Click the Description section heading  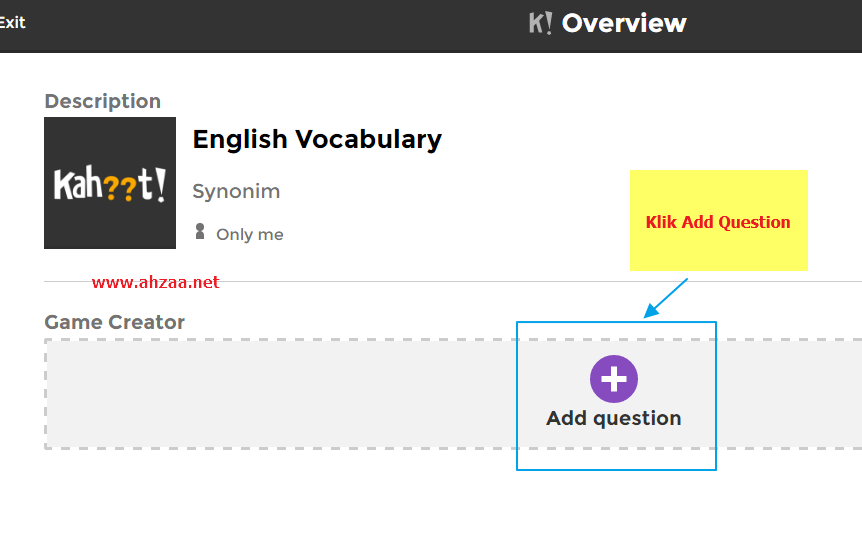coord(103,101)
